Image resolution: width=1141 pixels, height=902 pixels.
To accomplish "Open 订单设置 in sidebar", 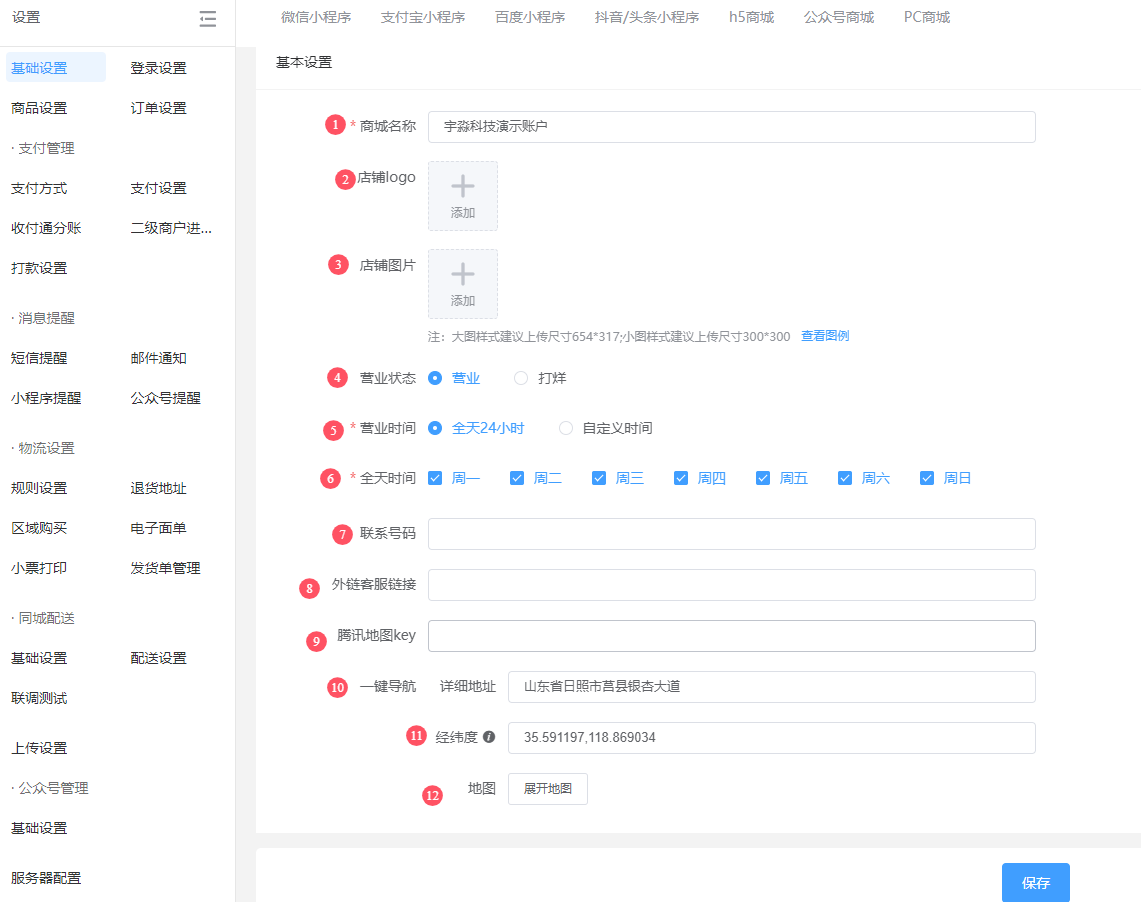I will click(x=159, y=108).
